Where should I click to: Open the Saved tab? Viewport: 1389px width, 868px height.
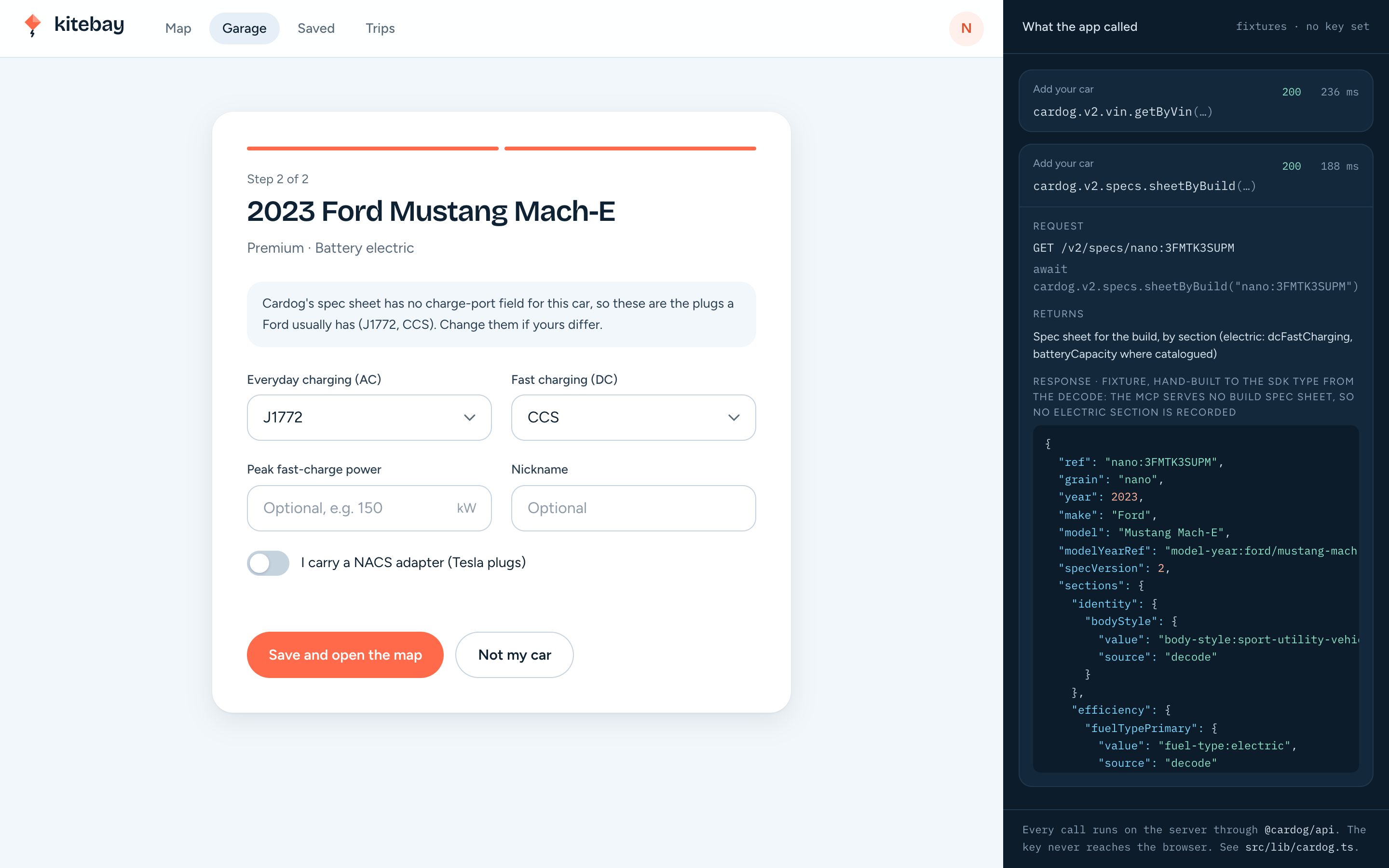coord(316,28)
